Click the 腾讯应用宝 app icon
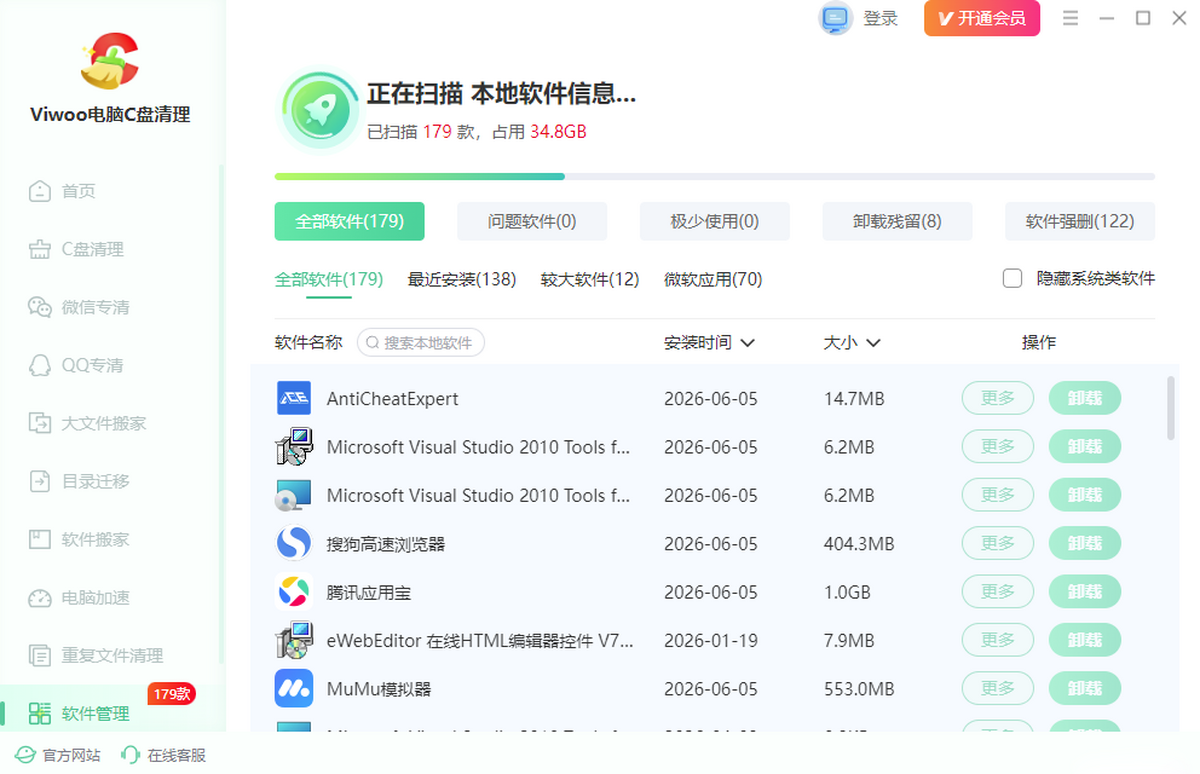 pyautogui.click(x=294, y=592)
